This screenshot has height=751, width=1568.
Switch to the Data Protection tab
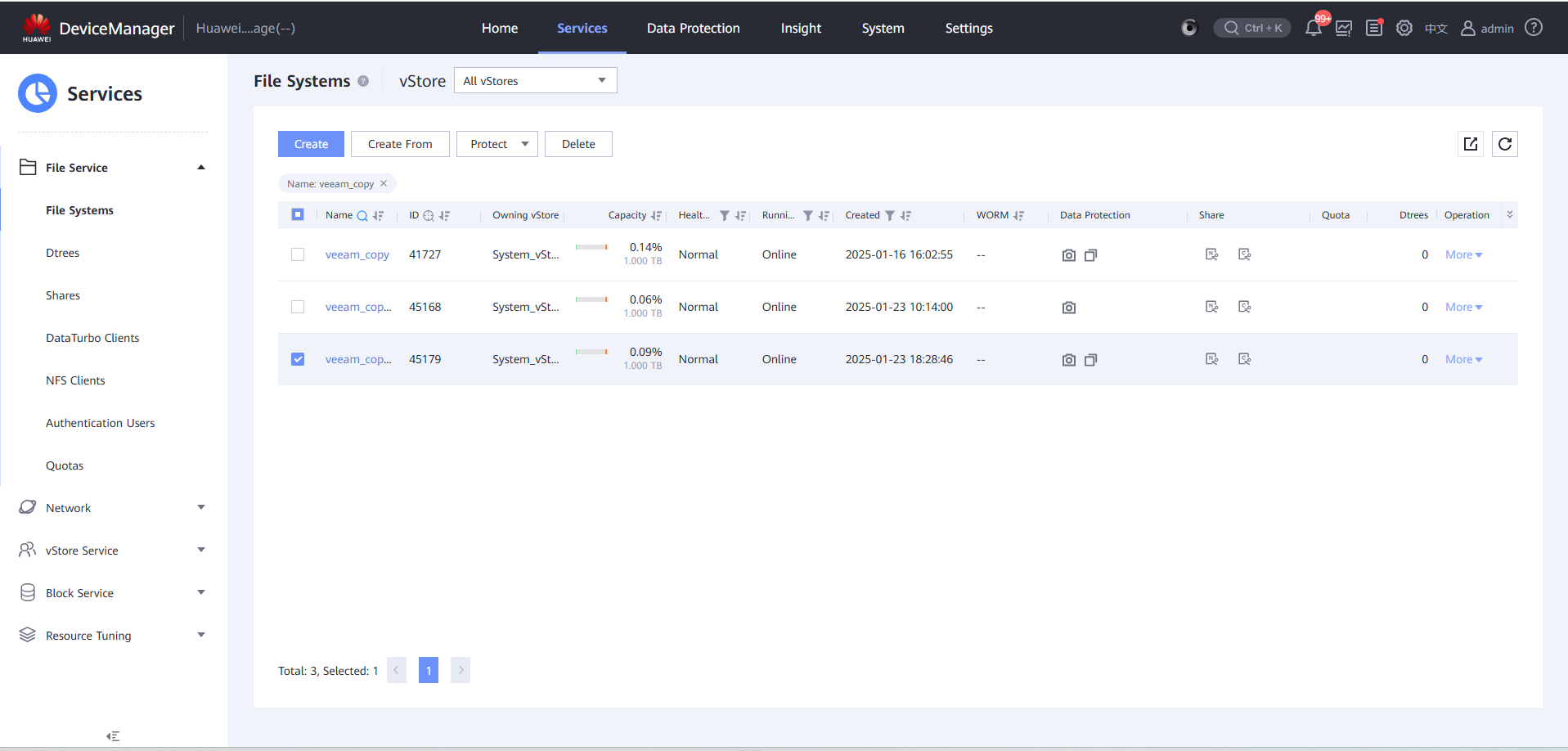click(693, 29)
